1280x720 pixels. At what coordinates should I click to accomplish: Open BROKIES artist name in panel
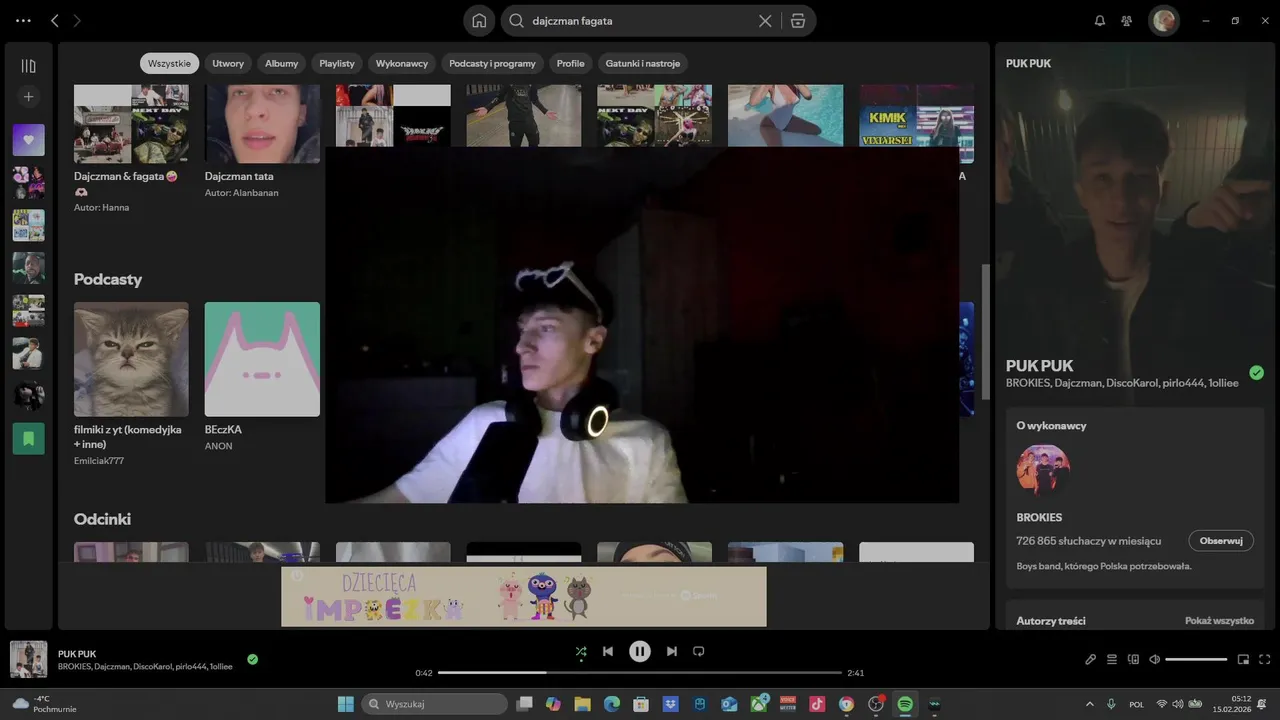[1039, 517]
